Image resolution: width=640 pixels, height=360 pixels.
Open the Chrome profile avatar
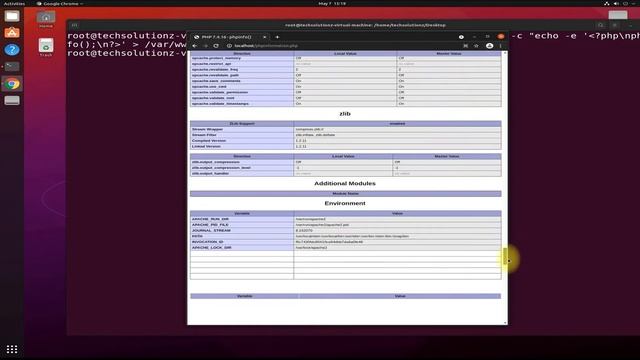[x=489, y=46]
